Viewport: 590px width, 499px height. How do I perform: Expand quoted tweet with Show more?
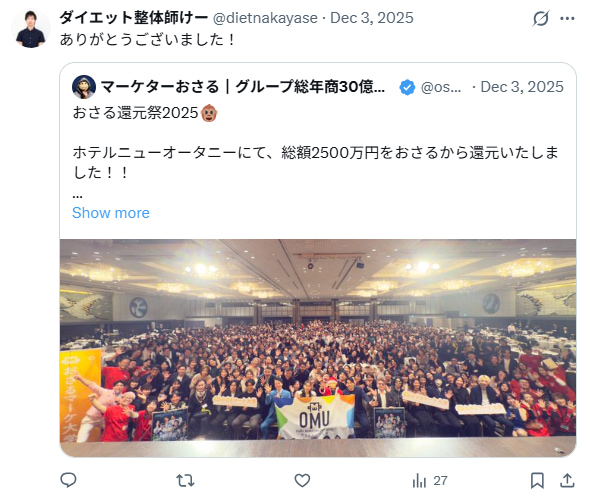(111, 213)
